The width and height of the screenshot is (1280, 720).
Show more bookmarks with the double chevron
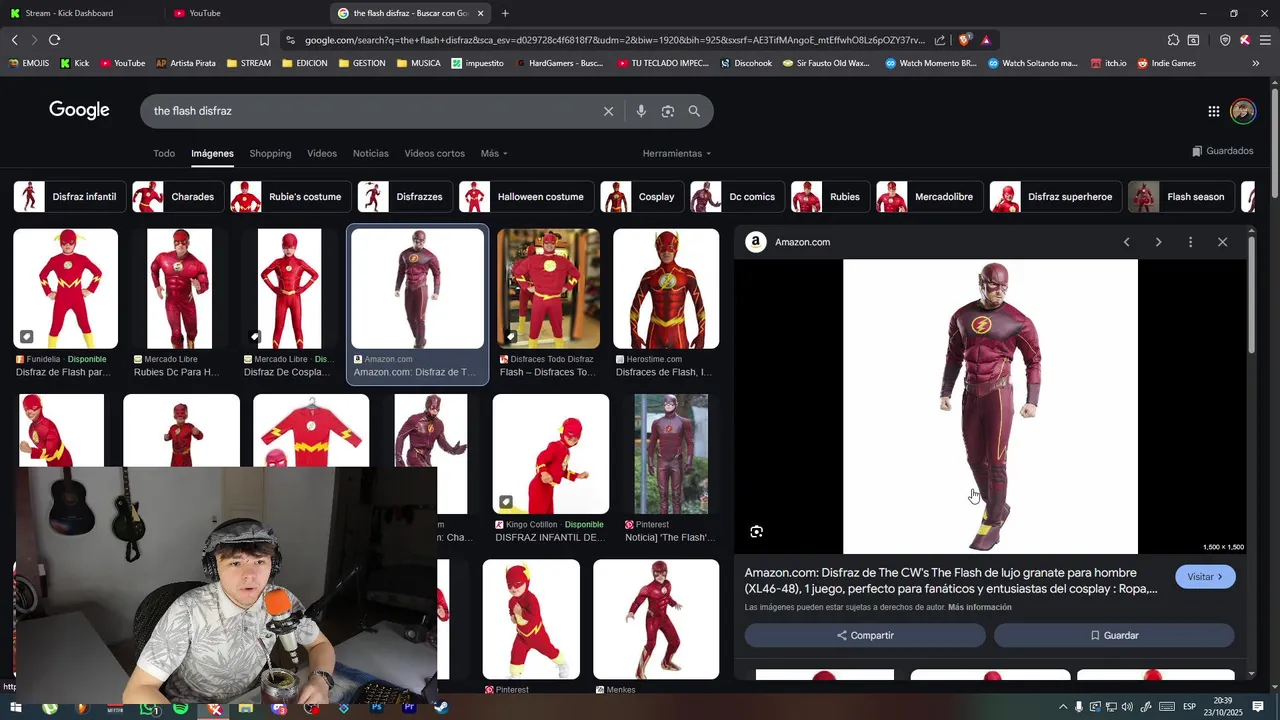1256,63
